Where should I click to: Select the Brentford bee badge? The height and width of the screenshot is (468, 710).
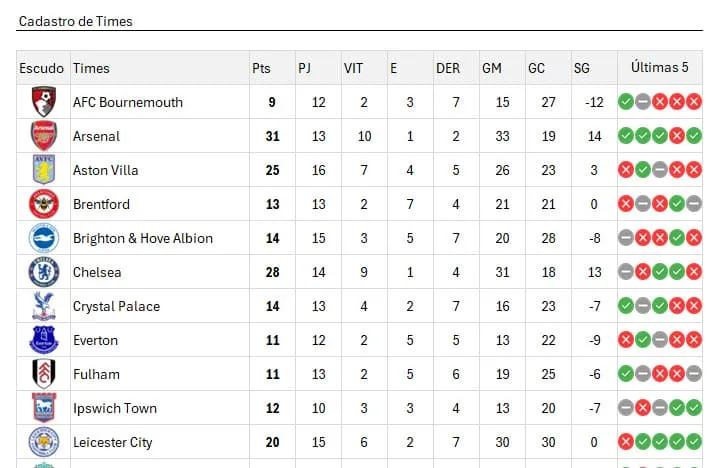(43, 204)
